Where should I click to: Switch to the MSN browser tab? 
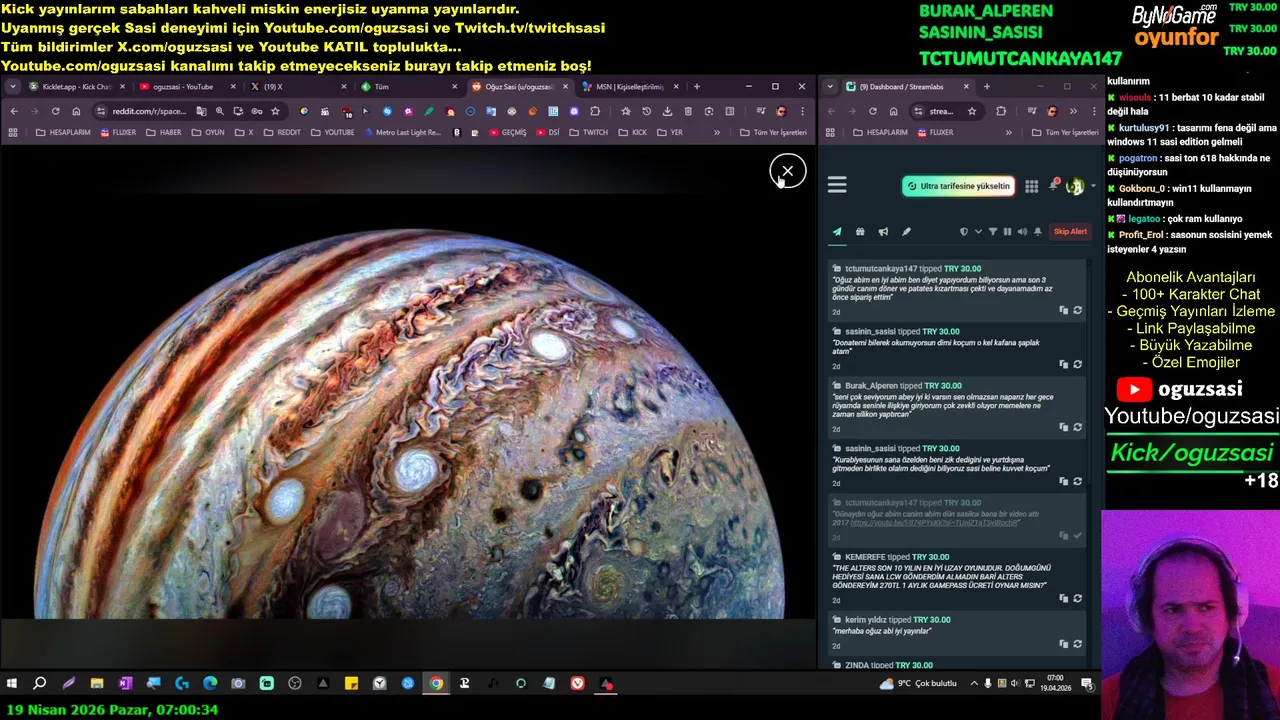click(630, 87)
